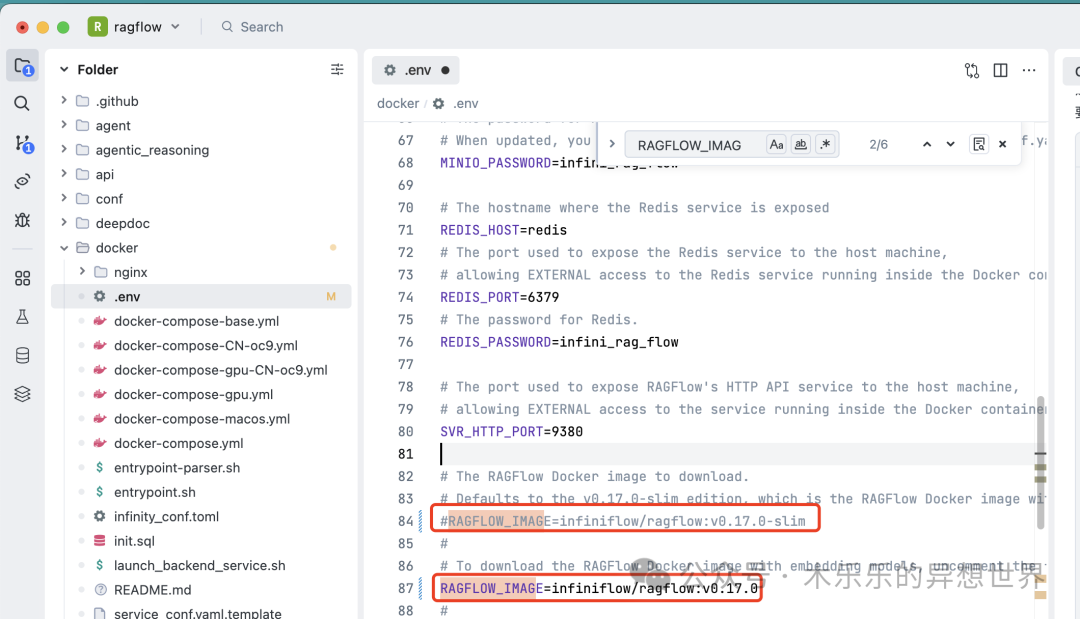The width and height of the screenshot is (1080, 619).
Task: Click .env in the breadcrumb path
Action: click(x=465, y=103)
